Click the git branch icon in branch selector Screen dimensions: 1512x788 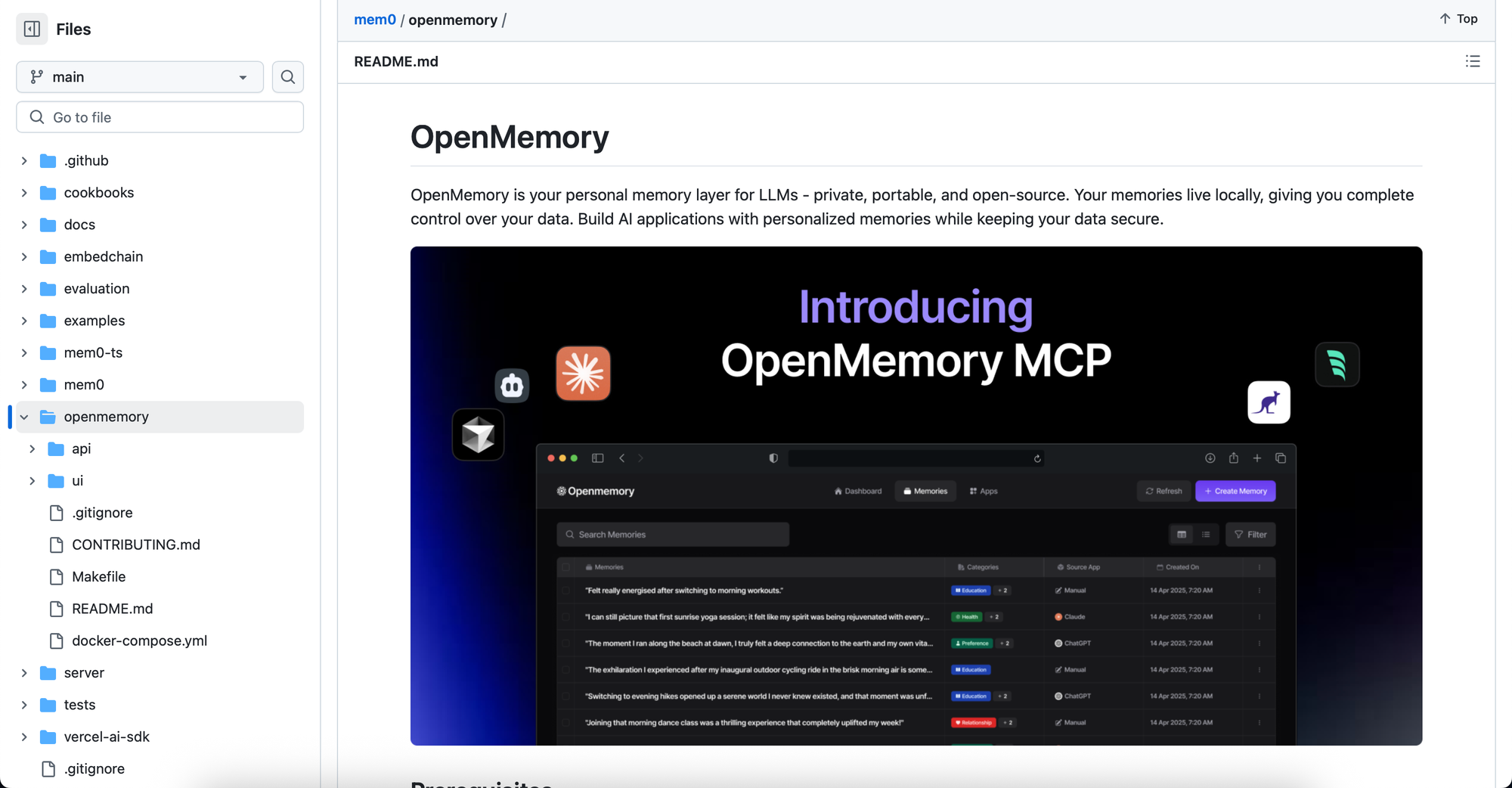pyautogui.click(x=36, y=77)
